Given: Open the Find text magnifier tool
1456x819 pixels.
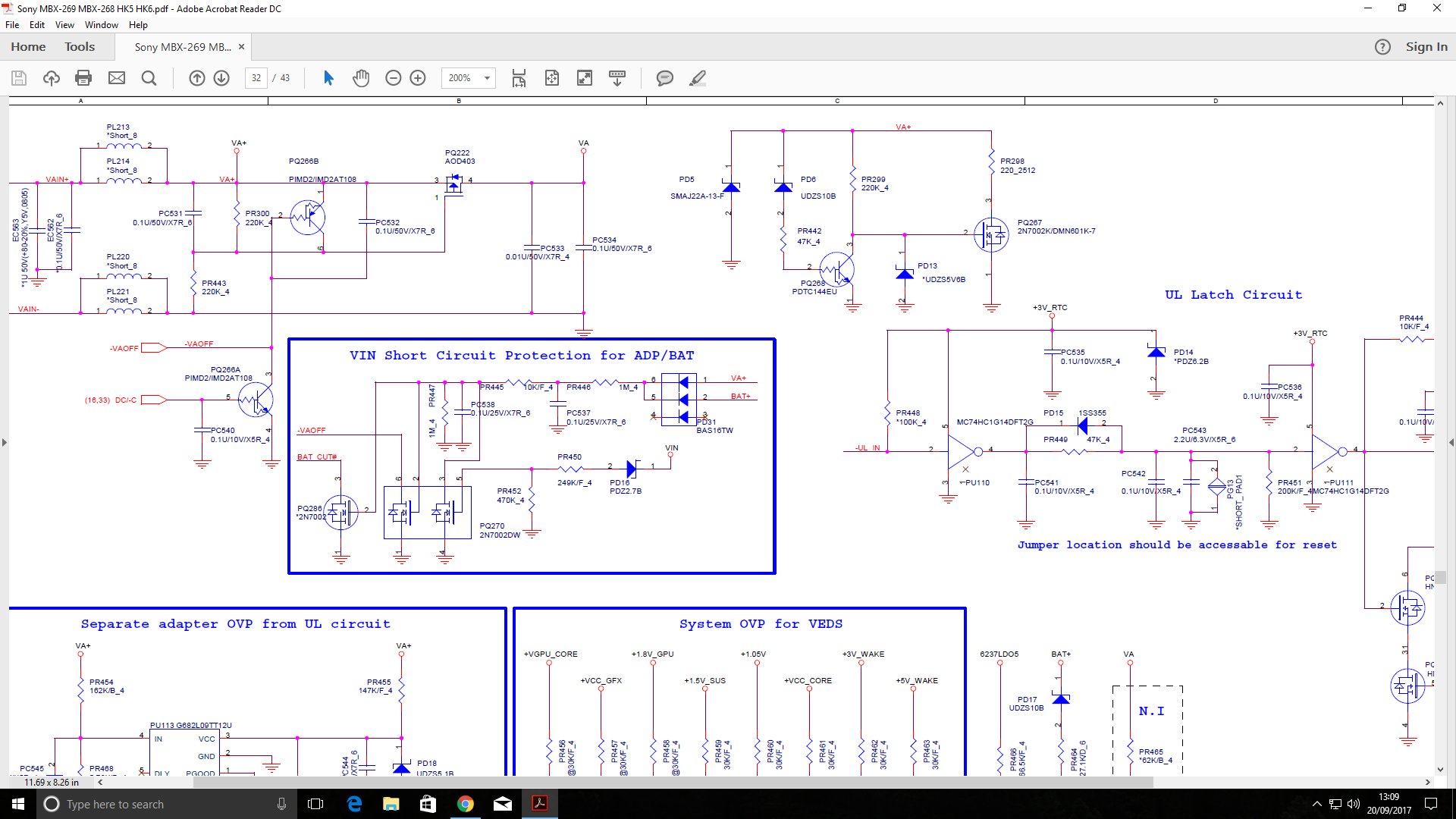Looking at the screenshot, I should pyautogui.click(x=149, y=78).
